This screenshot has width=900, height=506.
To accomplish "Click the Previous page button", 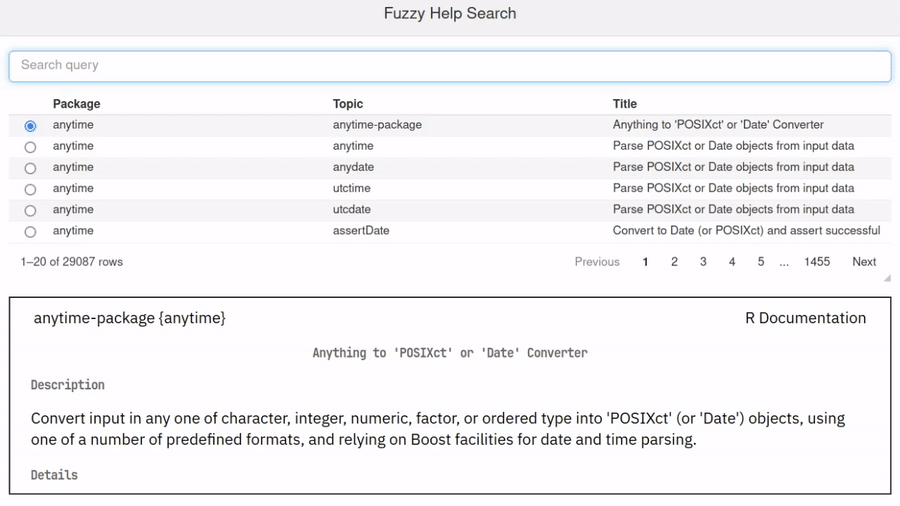I will tap(597, 262).
